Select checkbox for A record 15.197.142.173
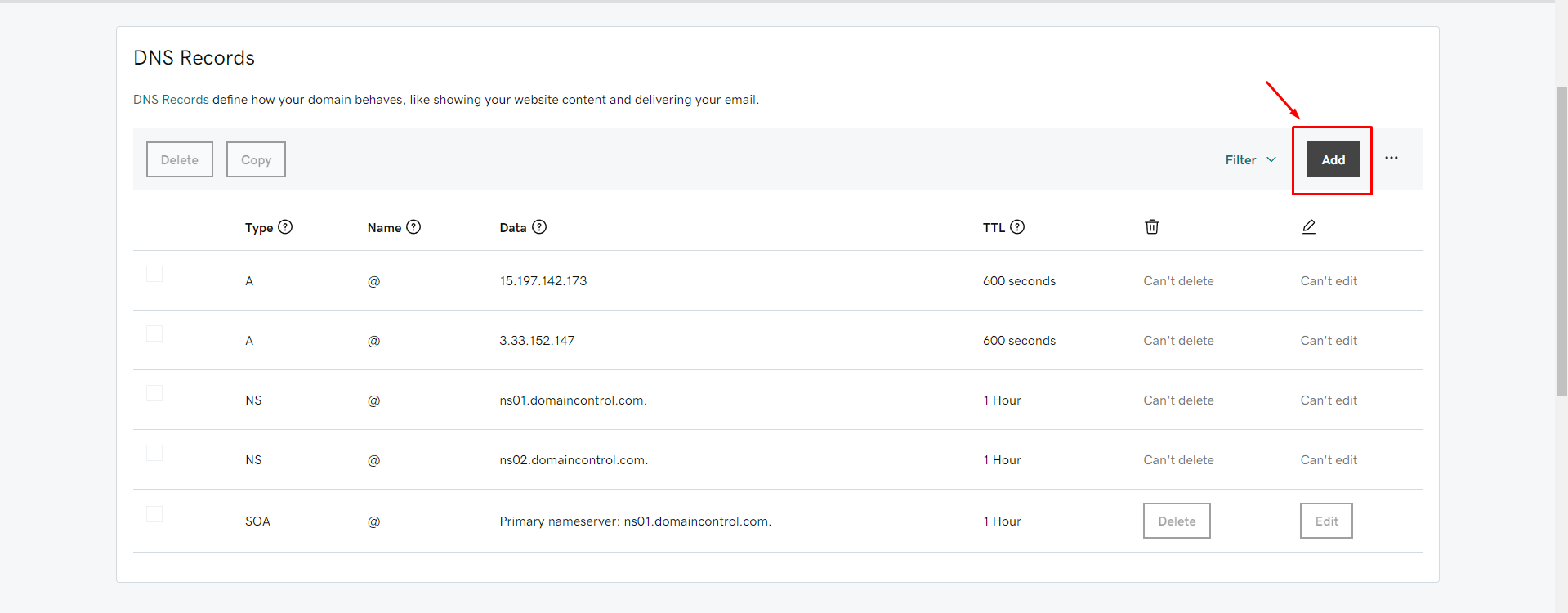Viewport: 1568px width, 613px height. (154, 274)
